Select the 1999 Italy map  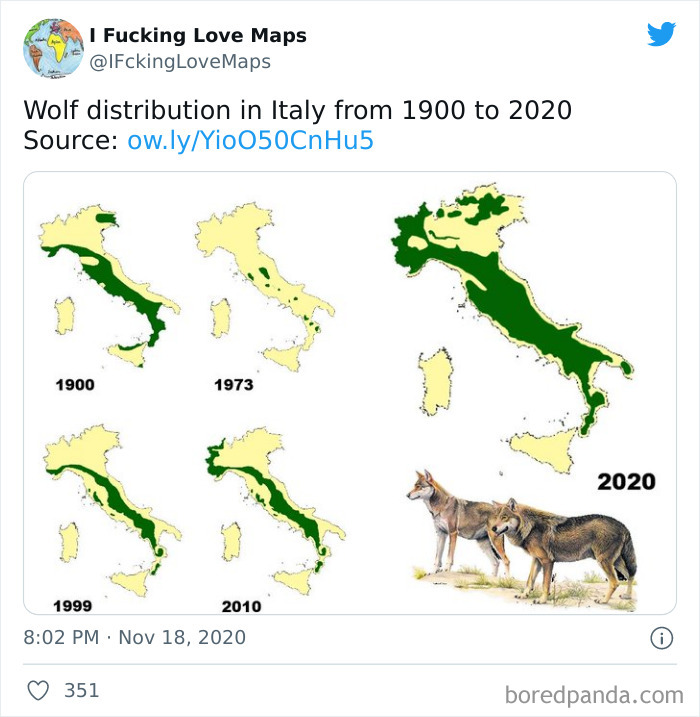(x=112, y=511)
